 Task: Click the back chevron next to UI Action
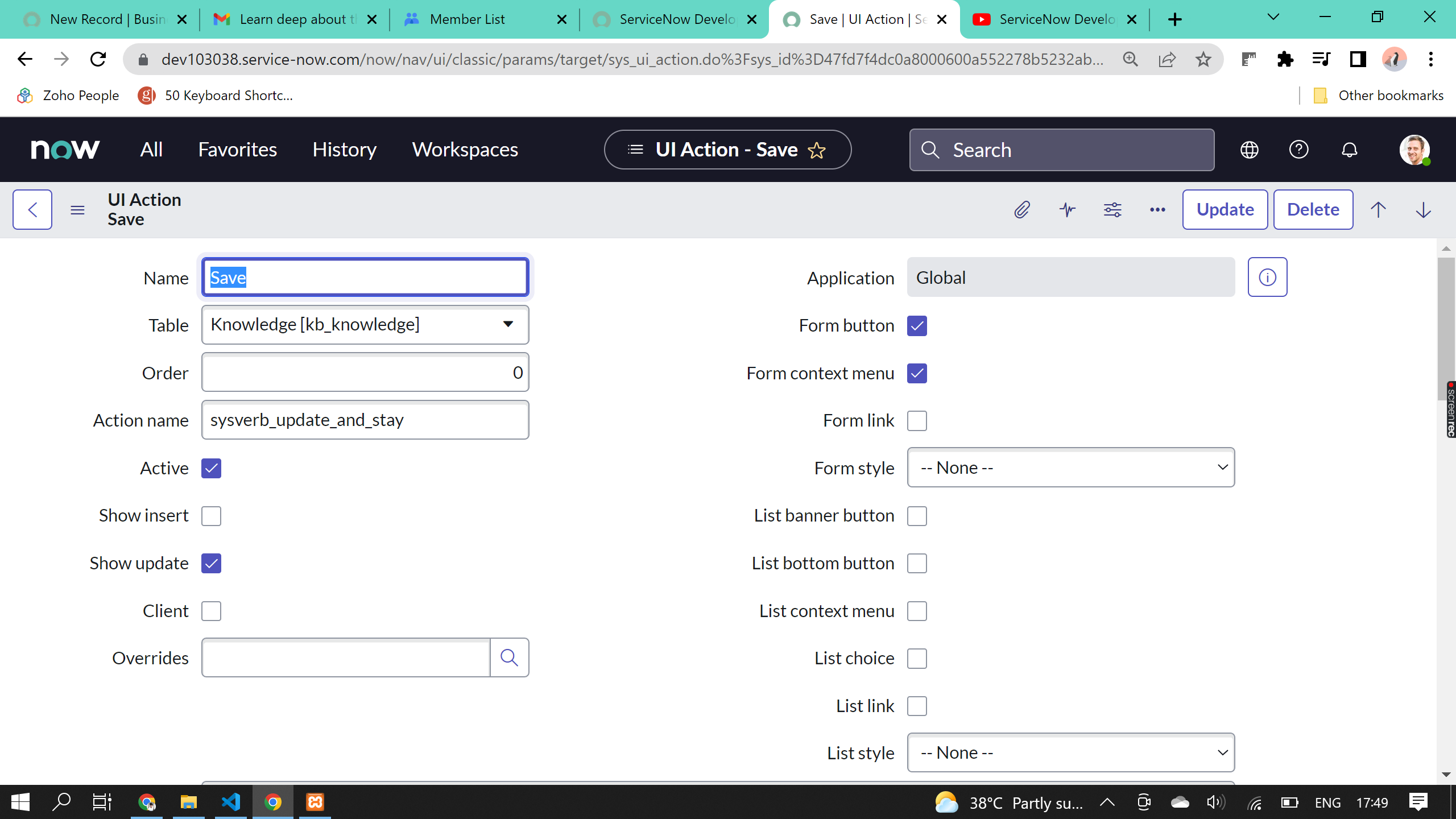point(32,209)
